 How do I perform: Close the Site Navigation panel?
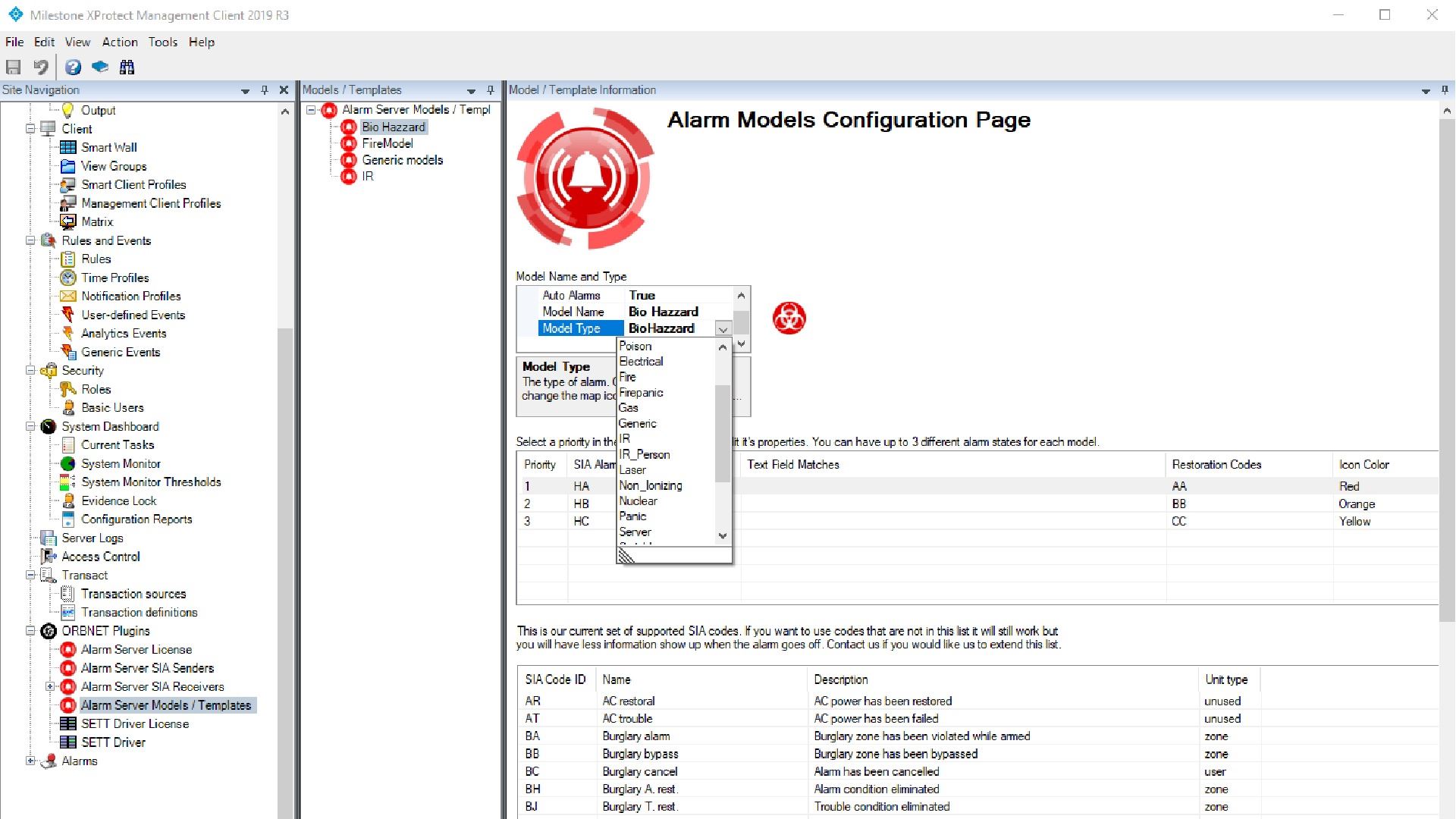point(284,89)
